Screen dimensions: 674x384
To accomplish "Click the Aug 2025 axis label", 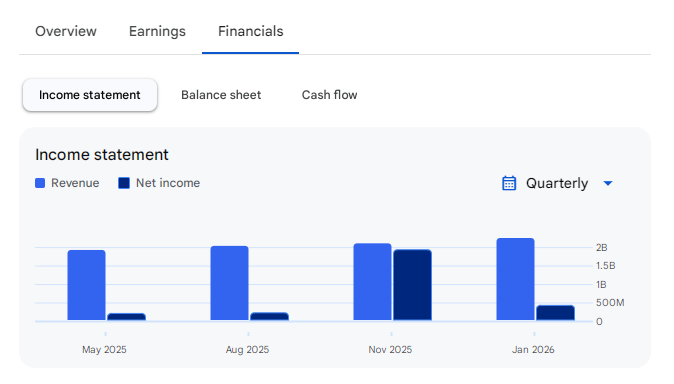I will (248, 350).
